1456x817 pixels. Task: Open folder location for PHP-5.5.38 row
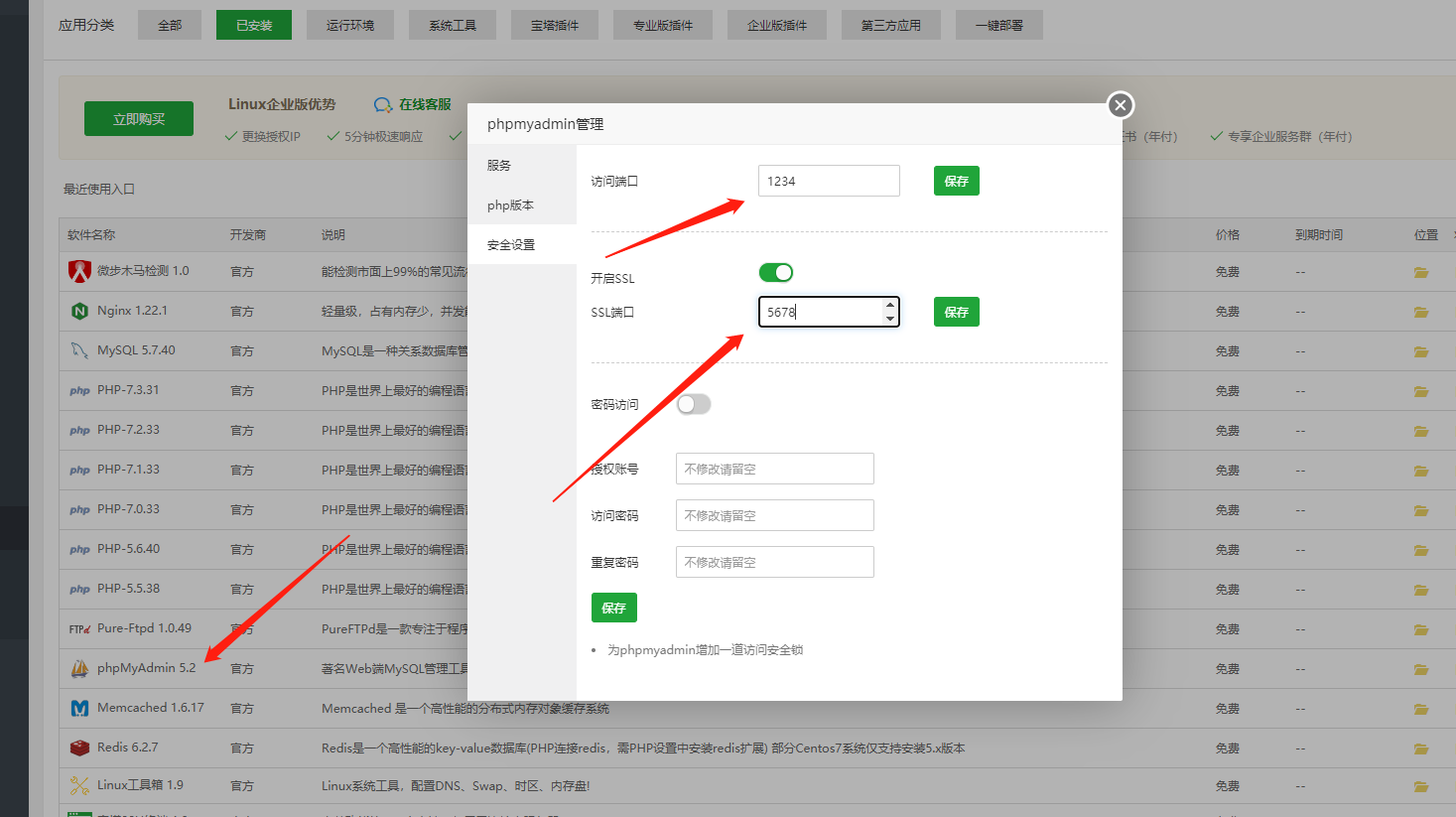[1421, 590]
